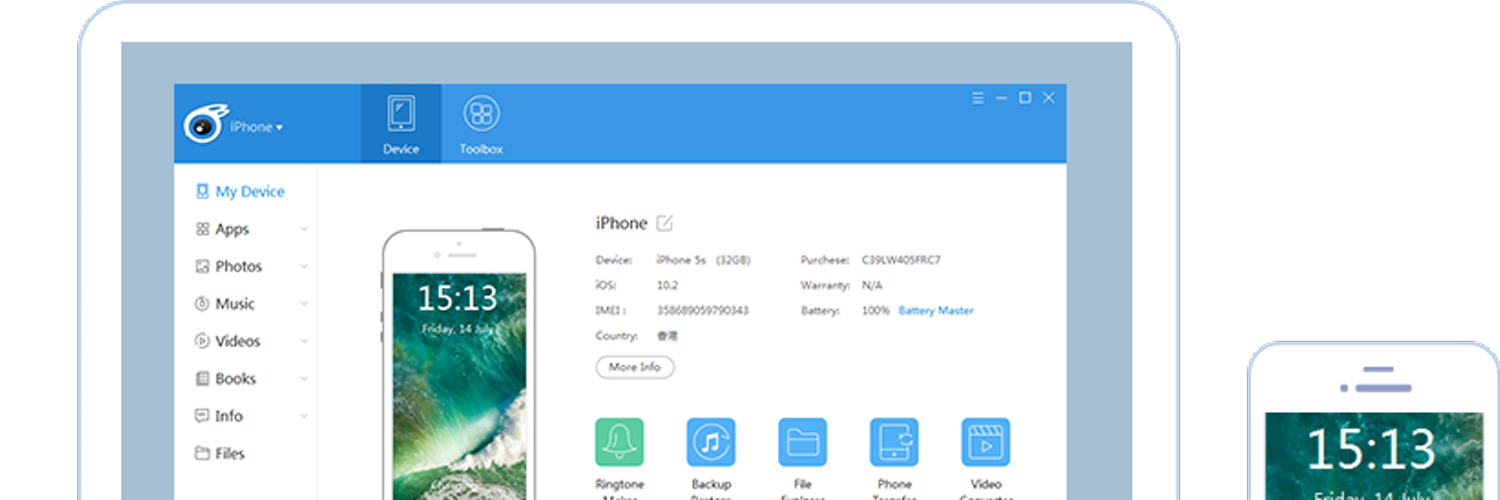Open the File Explorer folder icon
Viewport: 1500px width, 500px height.
(x=803, y=442)
